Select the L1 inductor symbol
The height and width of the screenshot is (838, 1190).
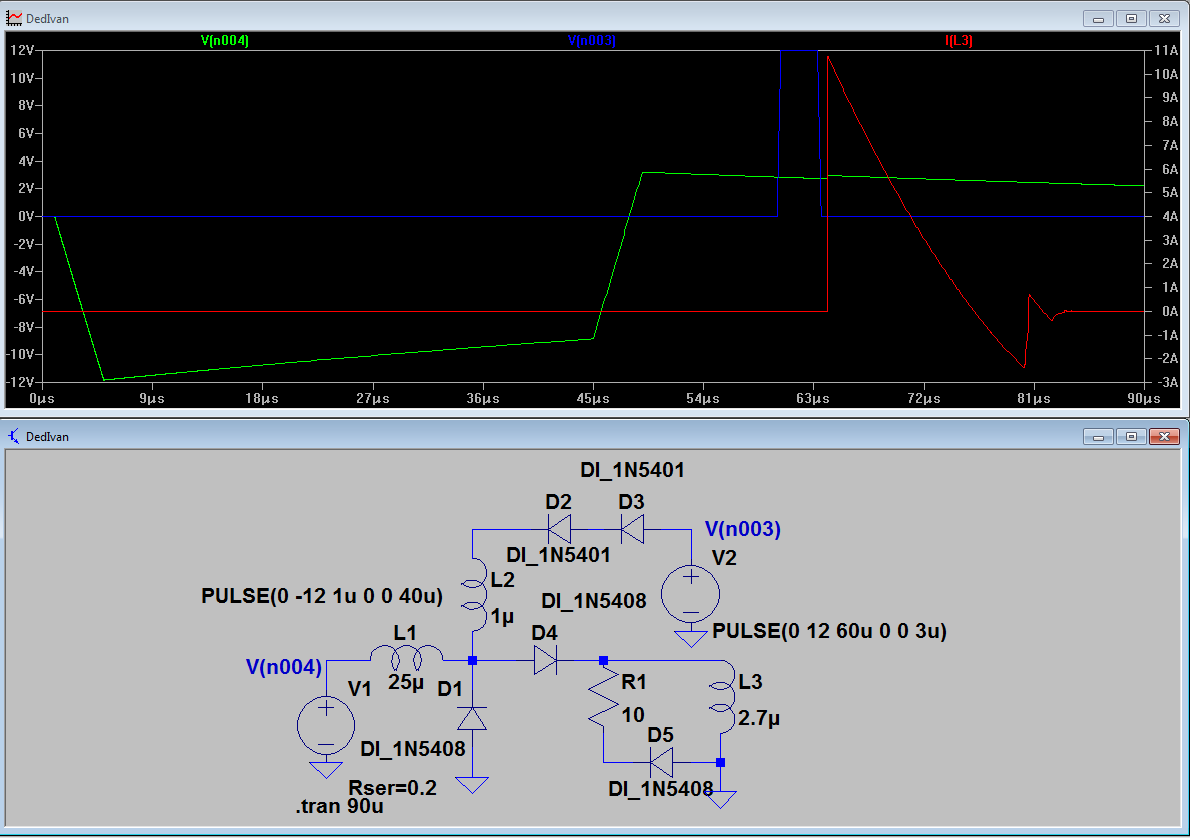406,657
